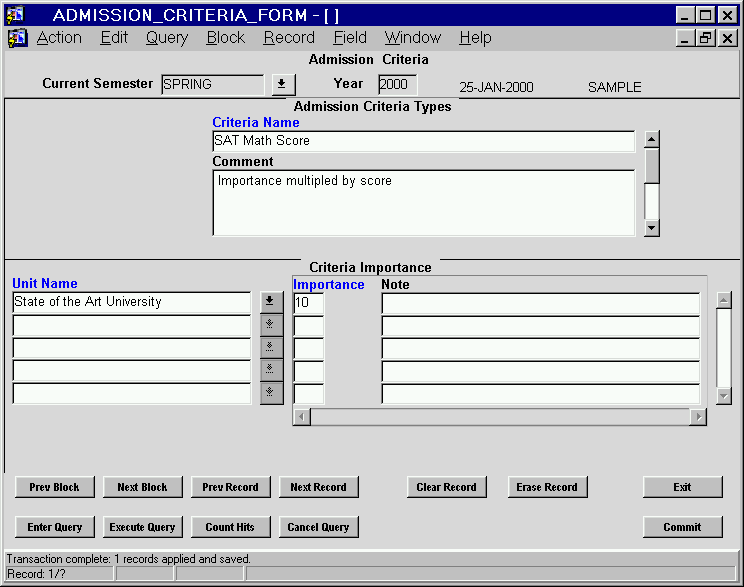Screen dimensions: 744x587
Task: Run the search with Execute Query
Action: click(x=142, y=527)
